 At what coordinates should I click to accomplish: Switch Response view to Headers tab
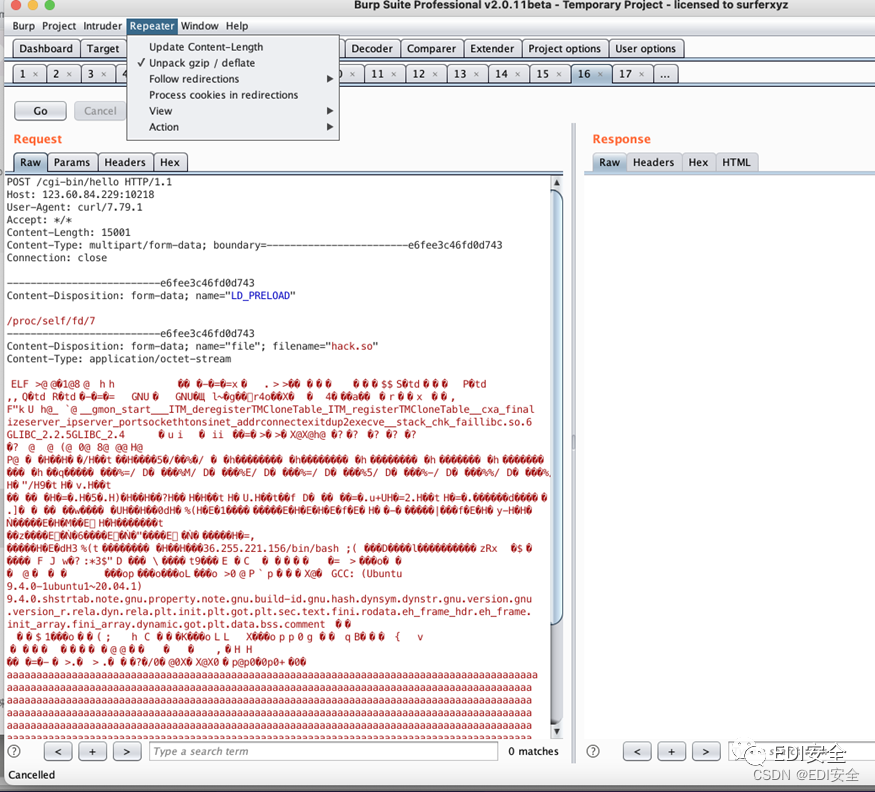[x=653, y=162]
